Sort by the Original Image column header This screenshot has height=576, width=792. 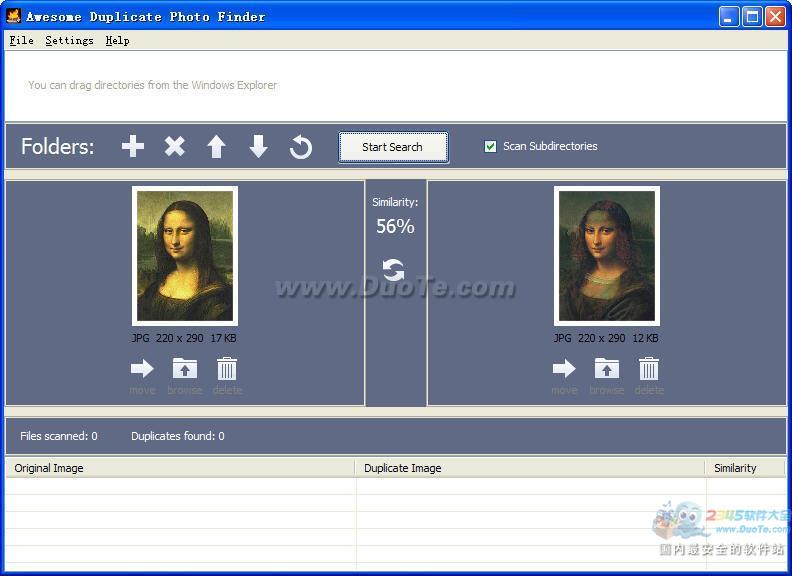point(180,468)
